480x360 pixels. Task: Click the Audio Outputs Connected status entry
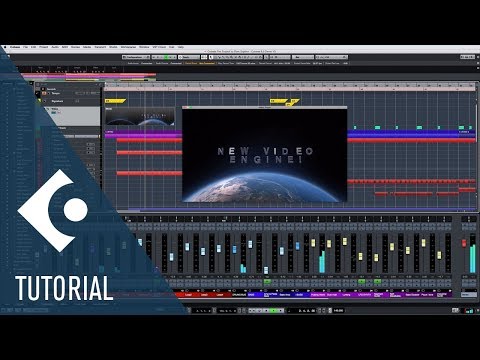[169, 63]
